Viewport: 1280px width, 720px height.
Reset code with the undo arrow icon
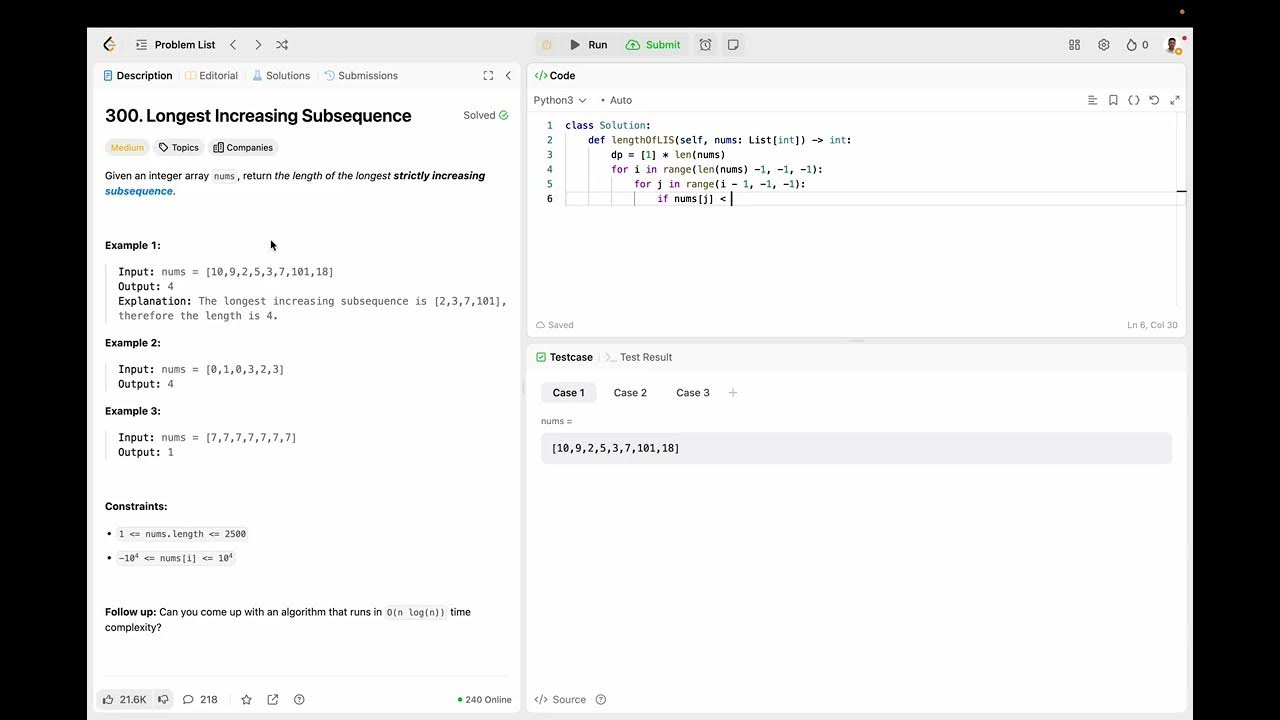tap(1154, 100)
